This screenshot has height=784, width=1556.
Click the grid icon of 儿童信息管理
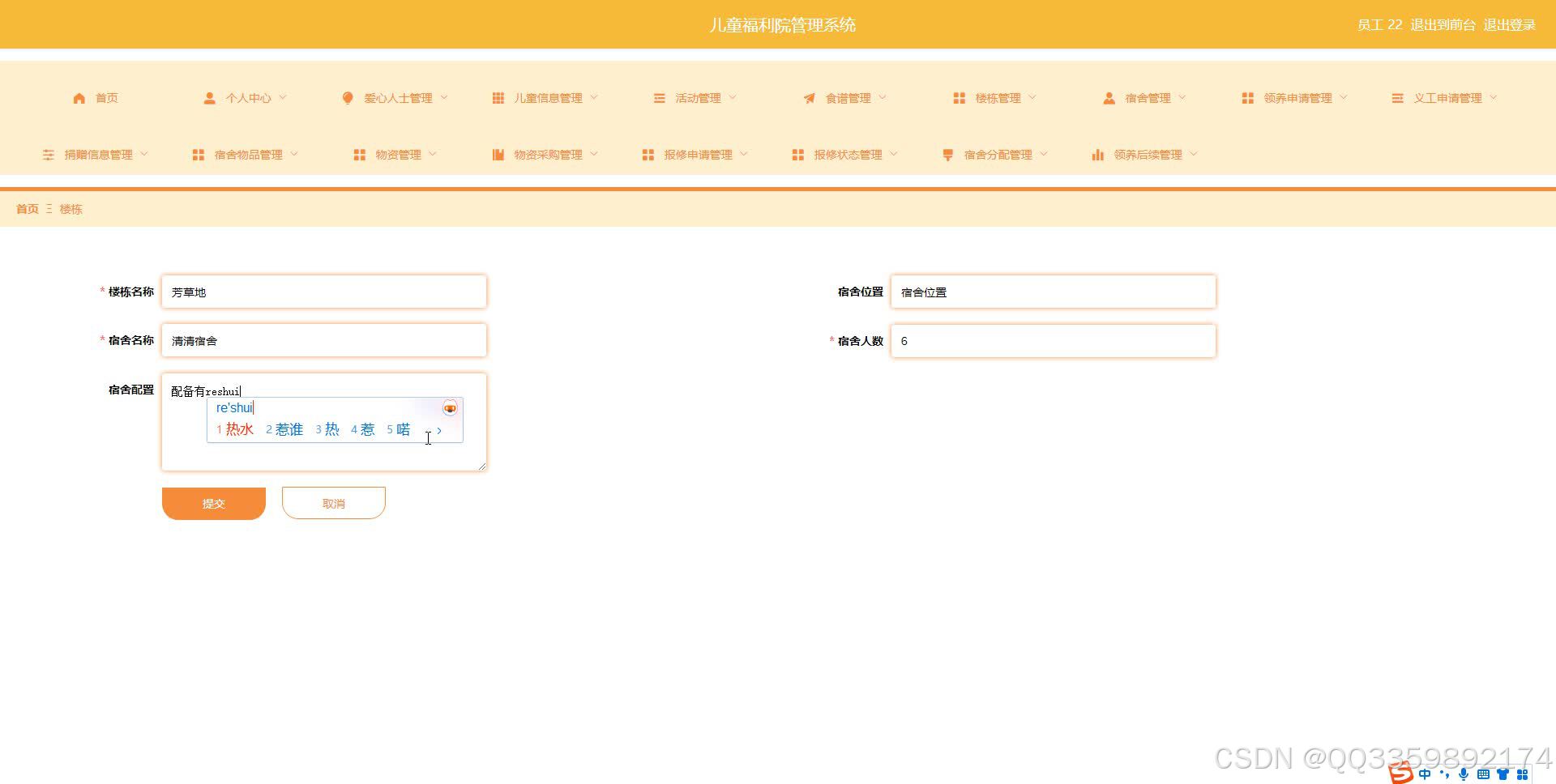(498, 98)
